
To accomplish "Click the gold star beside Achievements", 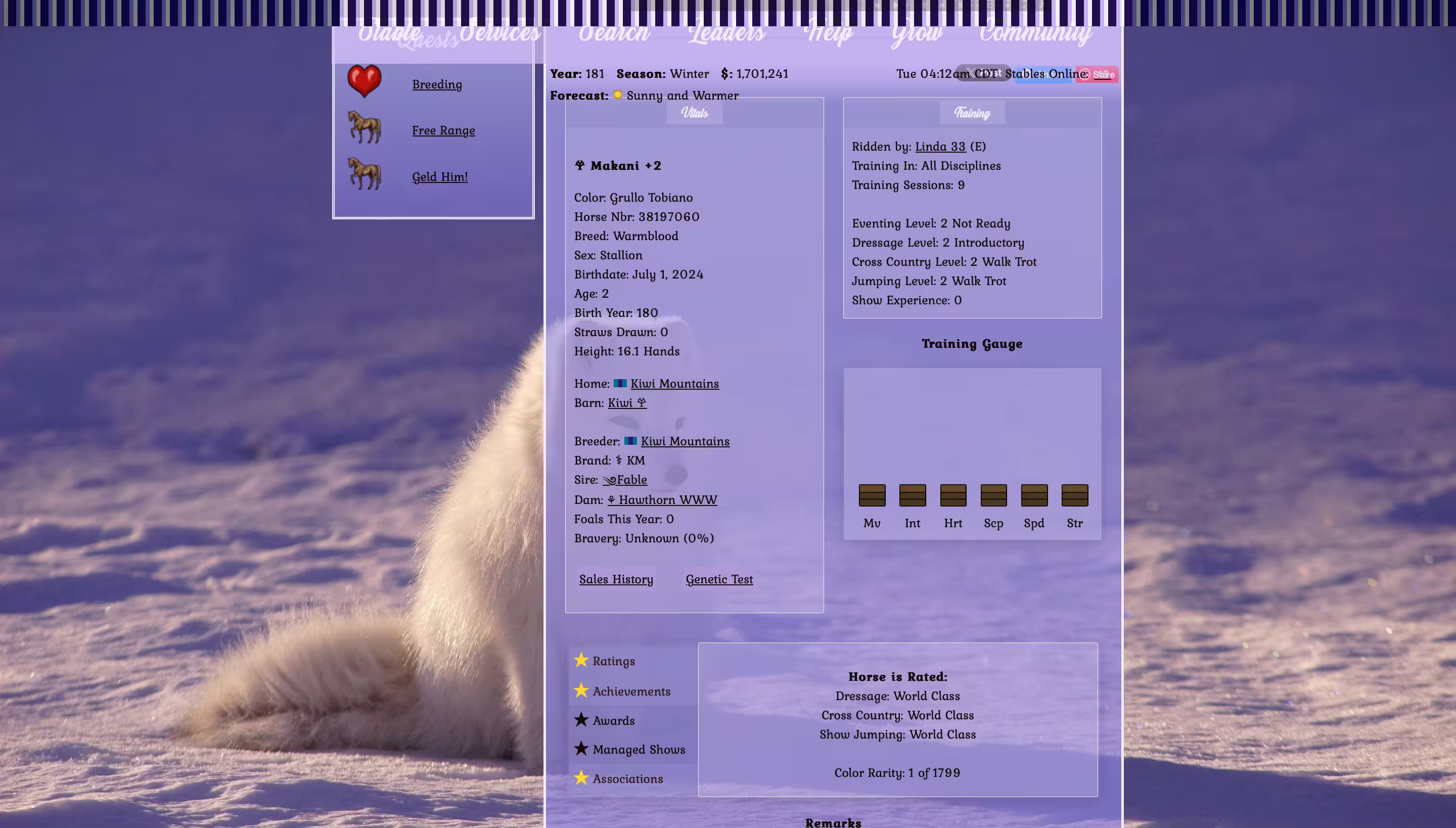I will (x=581, y=691).
